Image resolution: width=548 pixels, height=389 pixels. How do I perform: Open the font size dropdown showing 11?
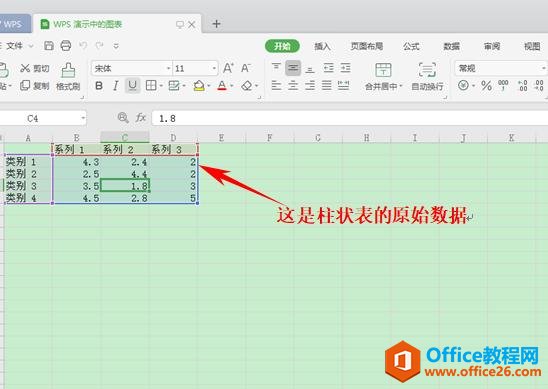pos(195,68)
